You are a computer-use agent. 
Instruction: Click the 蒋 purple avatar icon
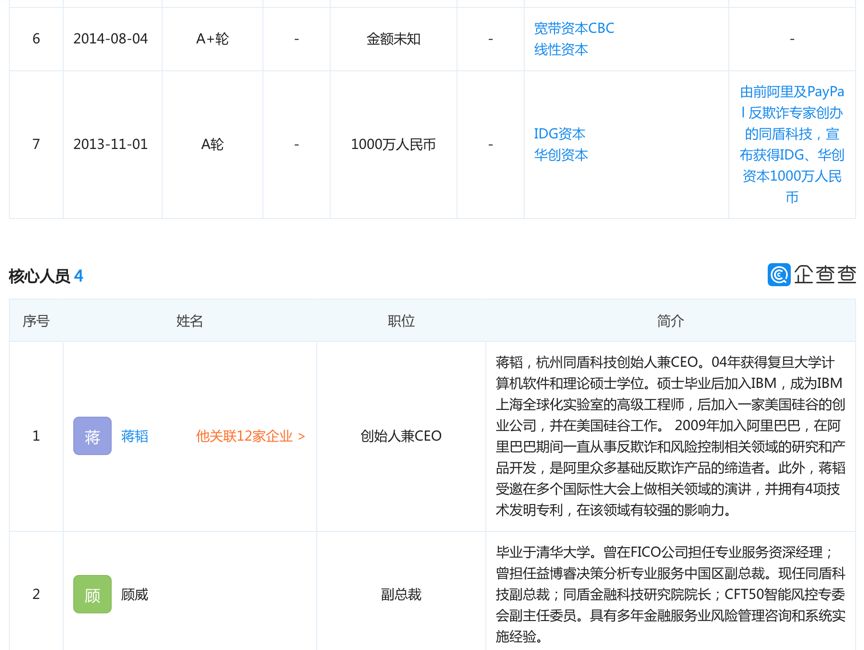coord(92,436)
